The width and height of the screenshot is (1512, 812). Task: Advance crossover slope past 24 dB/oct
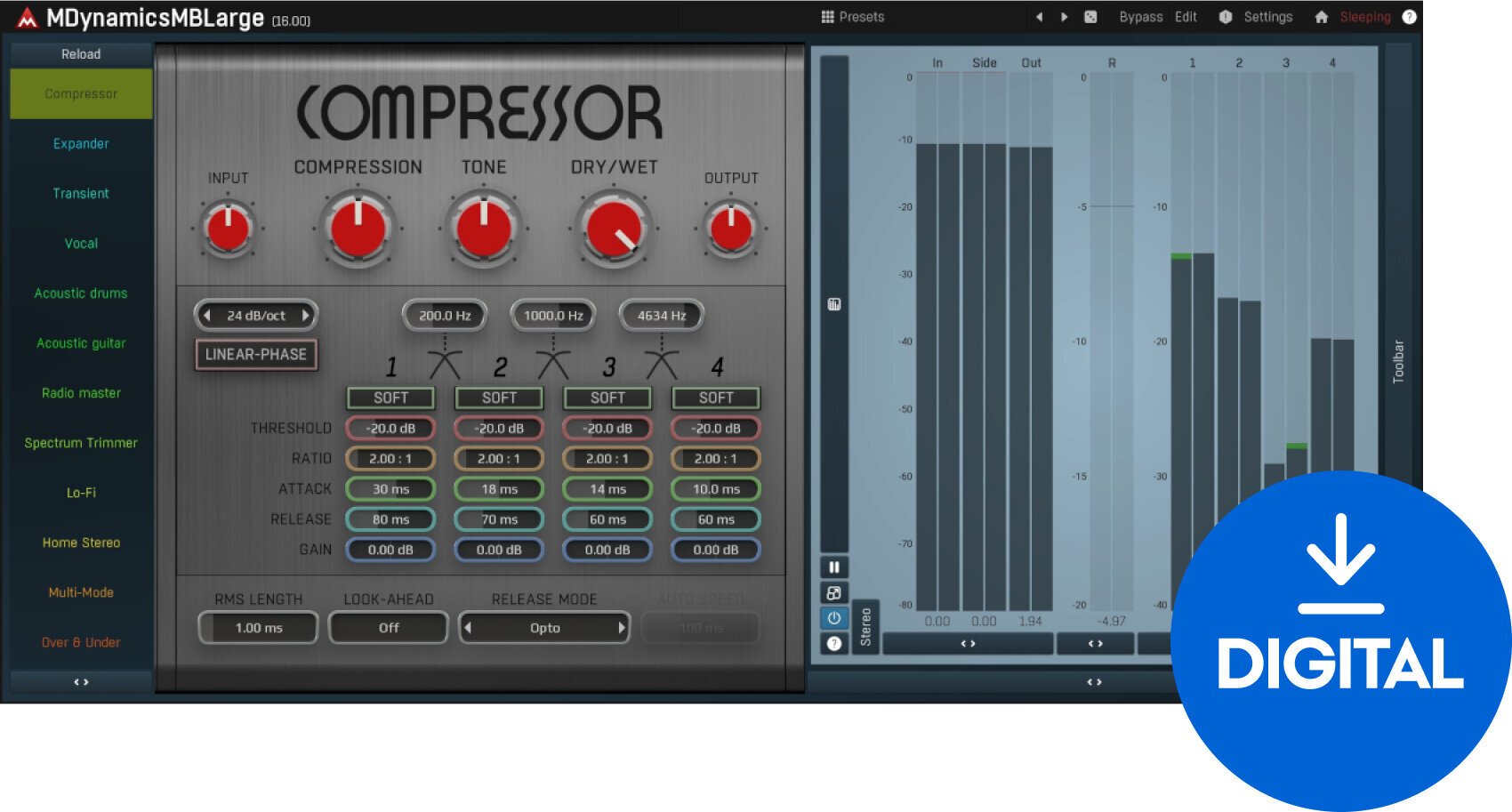pos(305,315)
